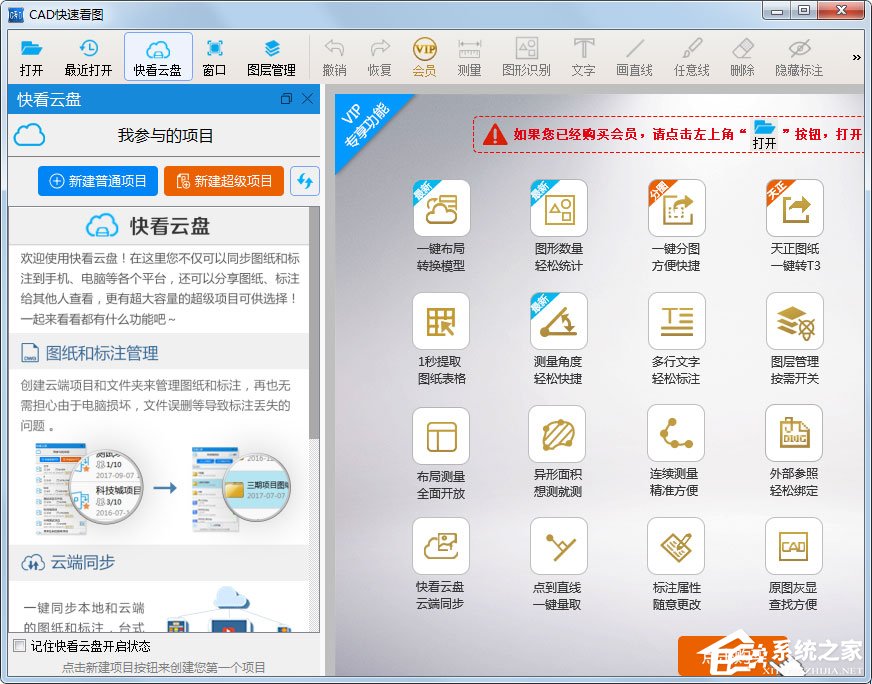Screen dimensions: 872x684
Task: Activate the 画直线 line drawing tool
Action: coord(636,56)
